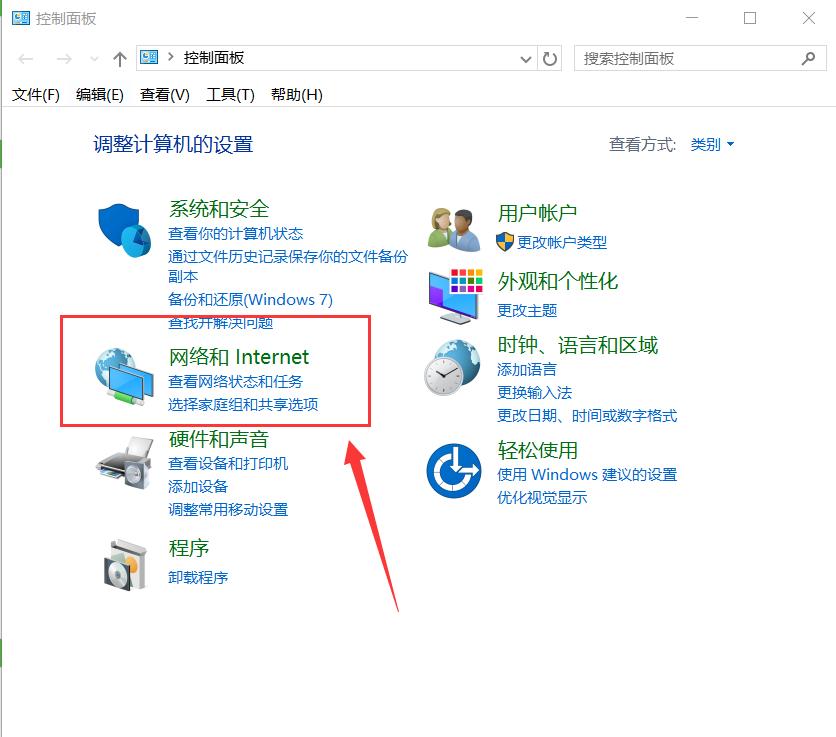836x737 pixels.
Task: Open the 帮助 menu
Action: click(295, 94)
